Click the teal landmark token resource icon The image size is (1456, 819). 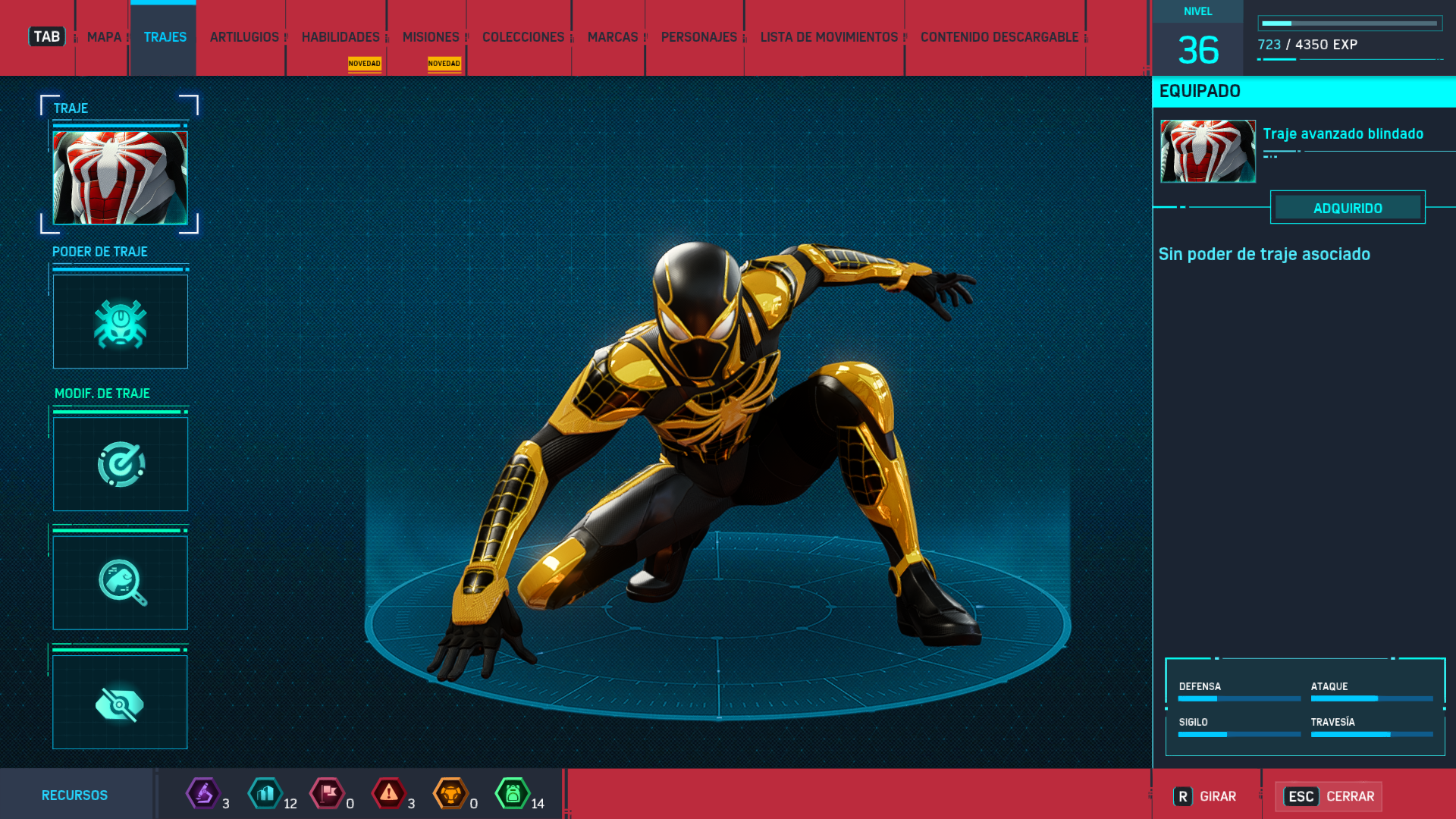pyautogui.click(x=265, y=794)
